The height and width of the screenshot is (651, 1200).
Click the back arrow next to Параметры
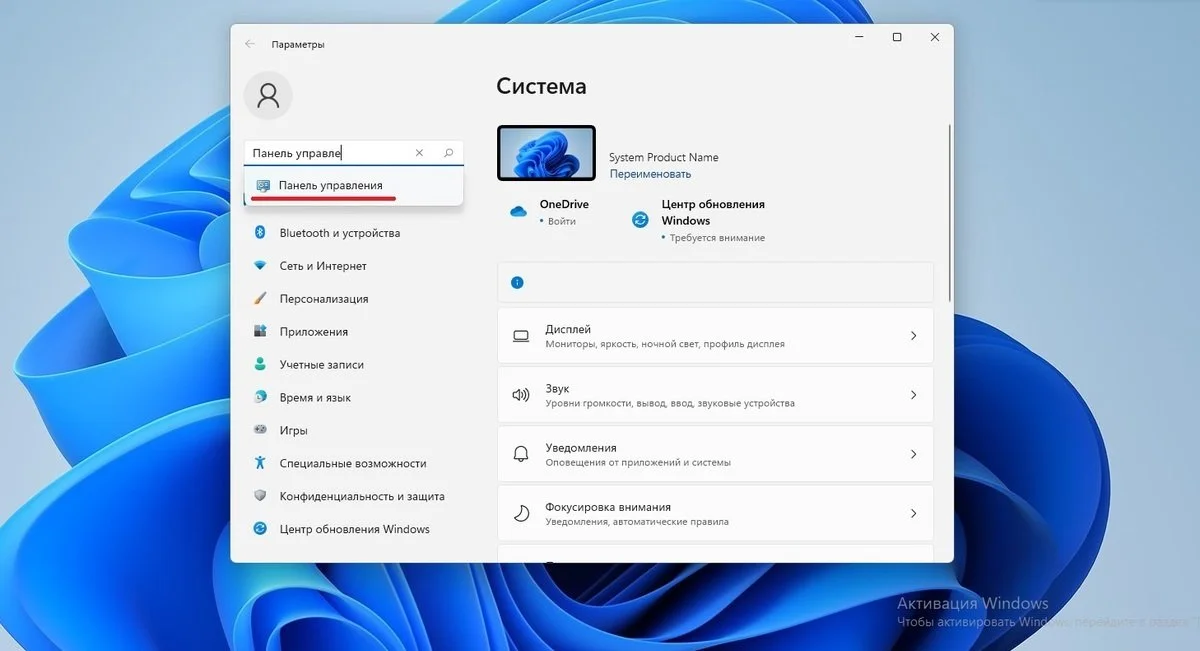coord(250,44)
